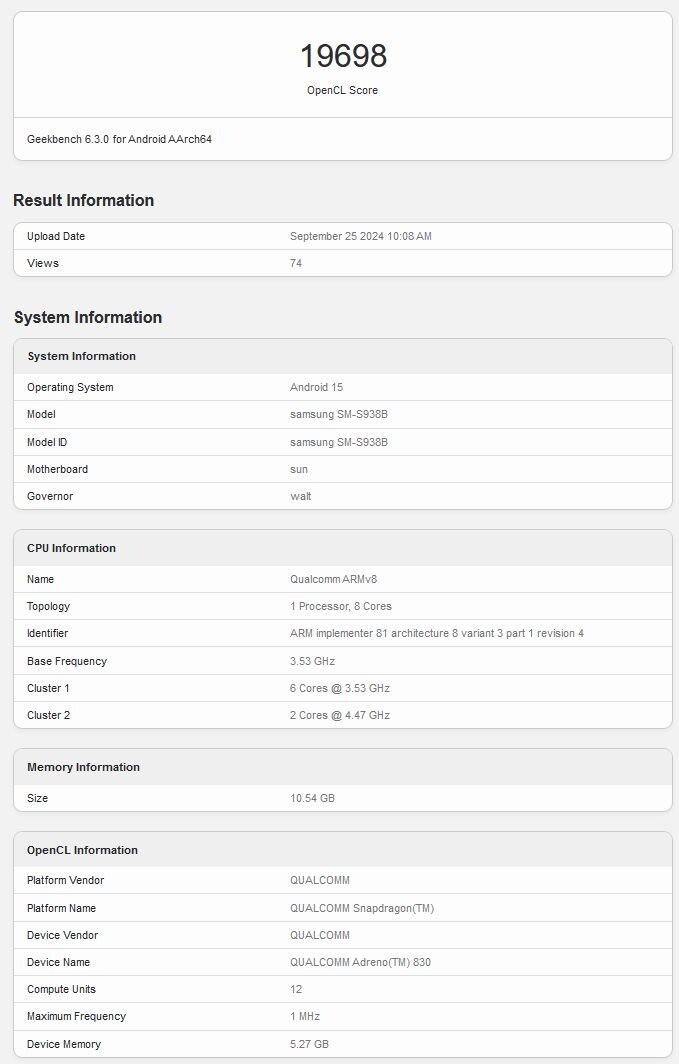679x1064 pixels.
Task: Select the Platform Name QUALCOMM Snapdragon(TM) value
Action: pos(362,909)
